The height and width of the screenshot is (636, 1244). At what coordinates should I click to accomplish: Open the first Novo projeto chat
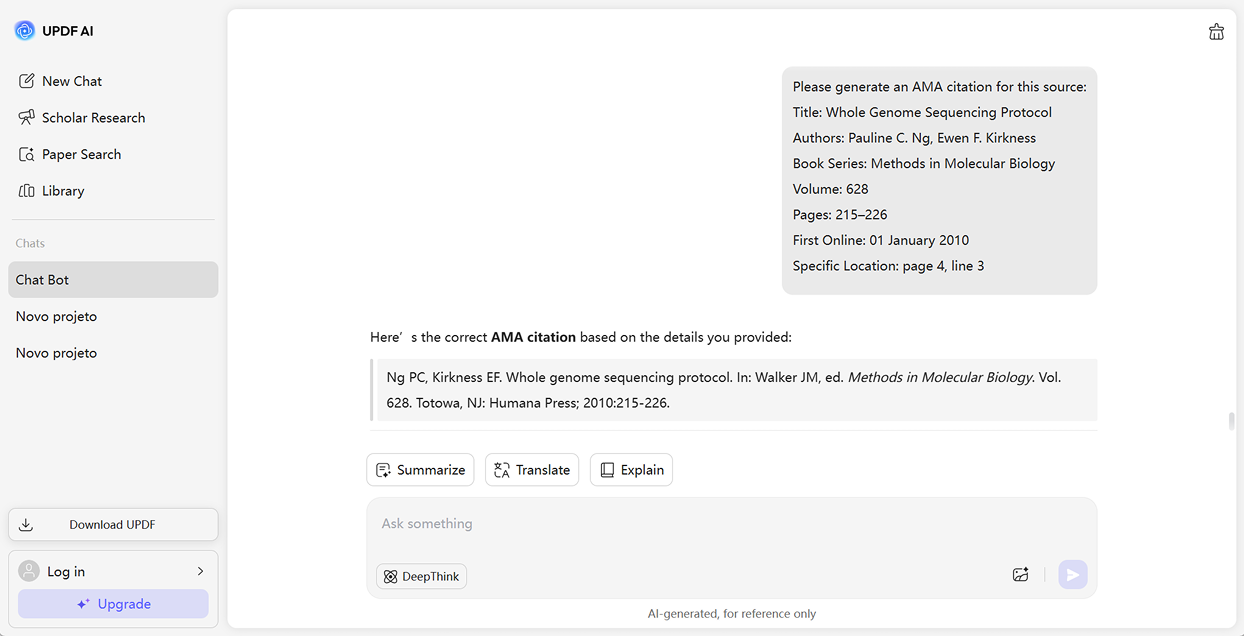(x=57, y=317)
